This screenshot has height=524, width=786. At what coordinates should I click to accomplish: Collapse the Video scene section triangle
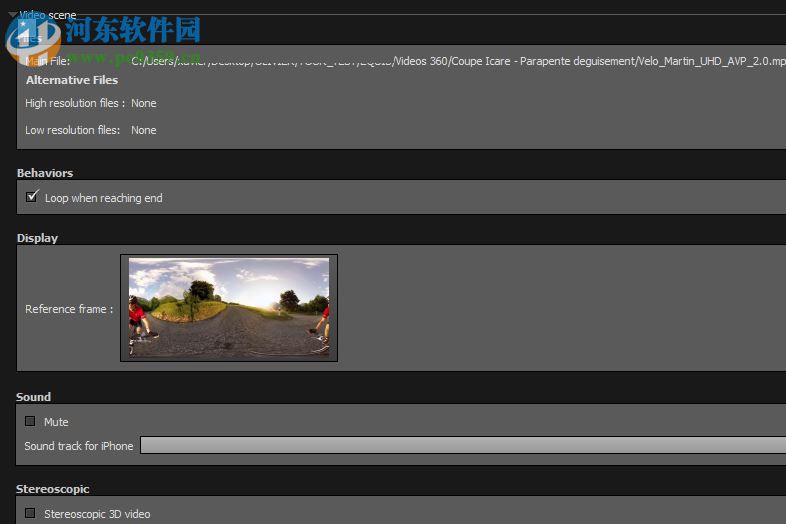point(13,15)
